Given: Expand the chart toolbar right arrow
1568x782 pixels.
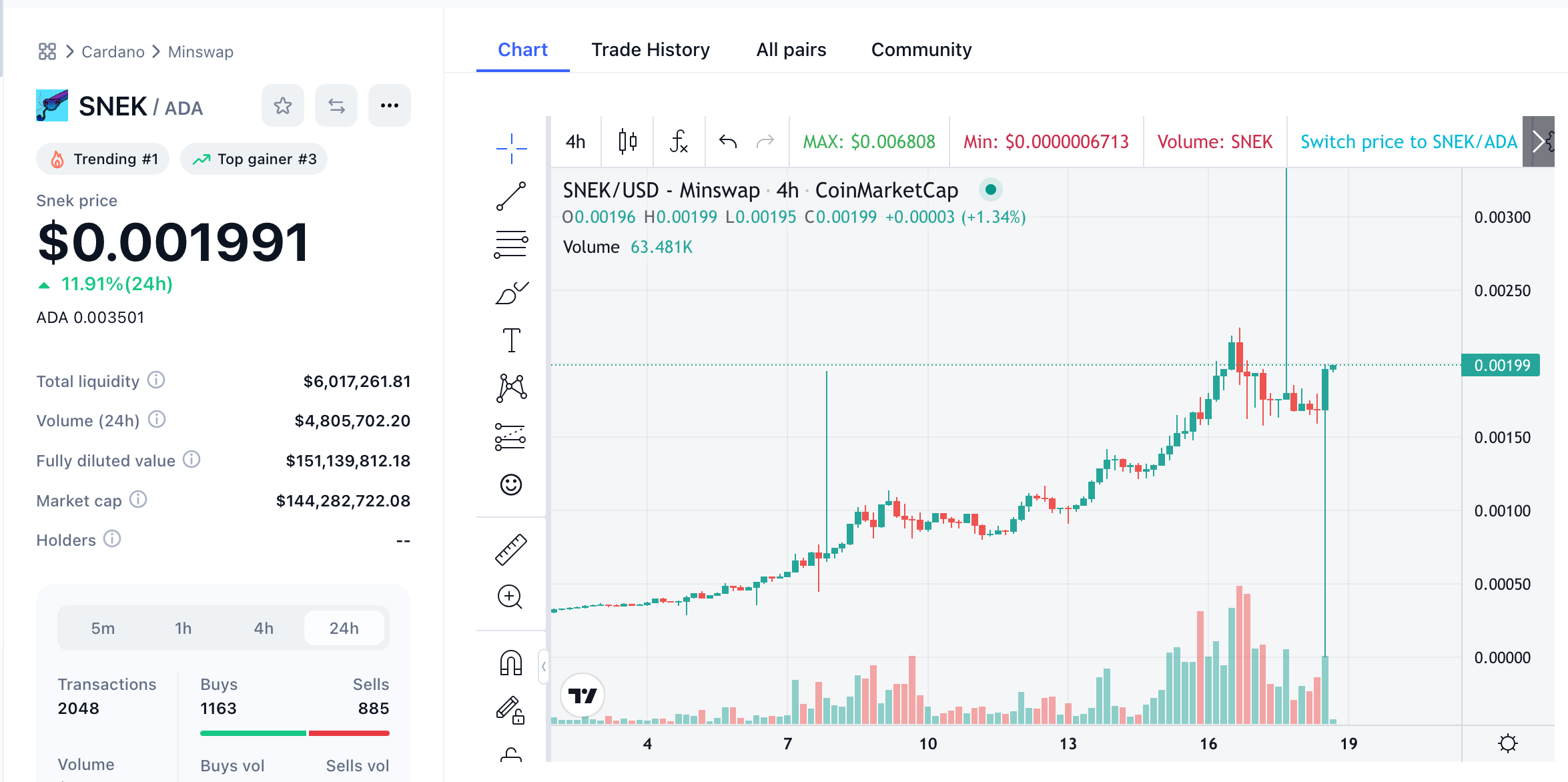Looking at the screenshot, I should tap(1539, 141).
